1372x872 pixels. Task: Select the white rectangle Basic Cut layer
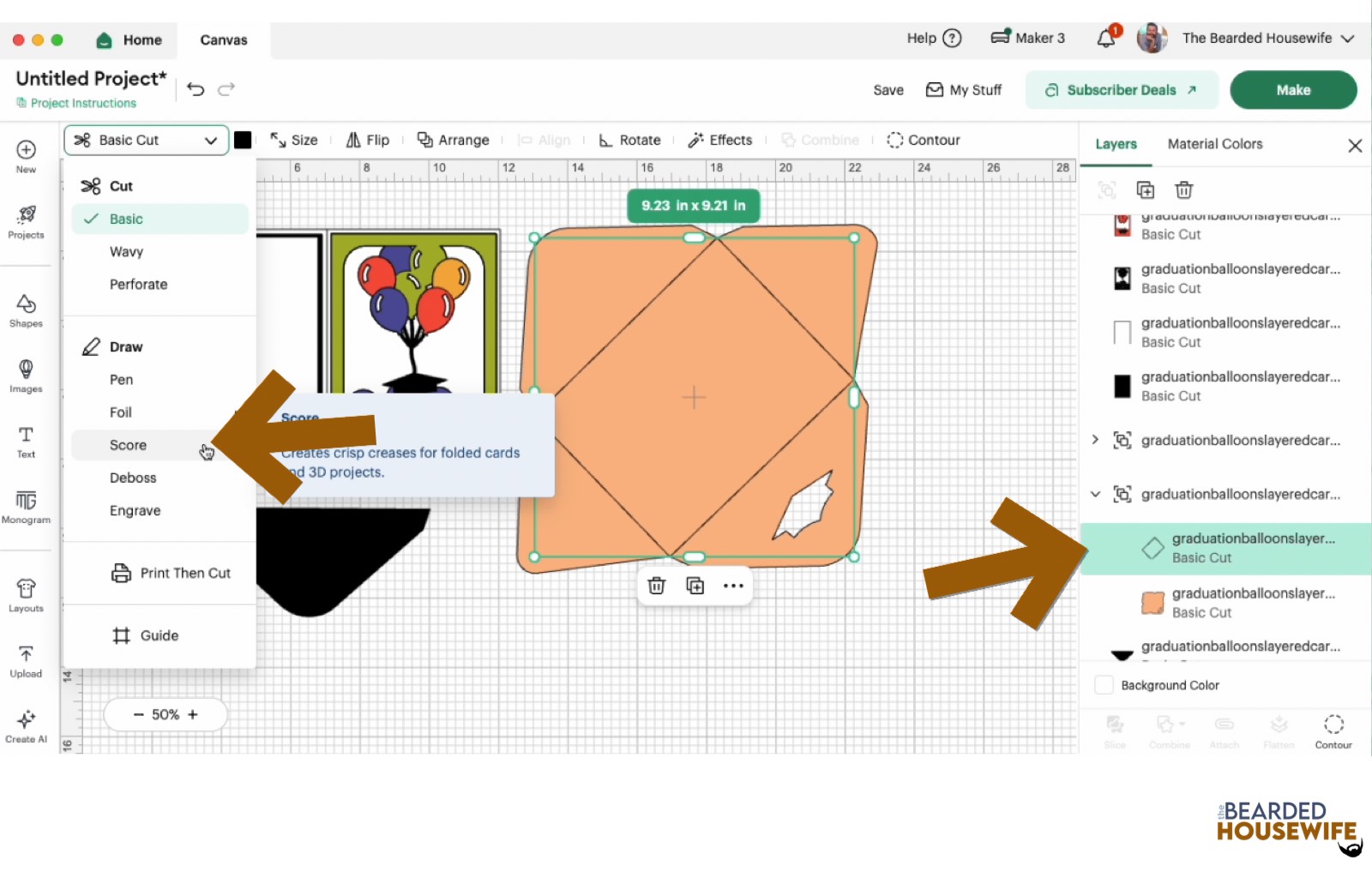click(x=1226, y=332)
